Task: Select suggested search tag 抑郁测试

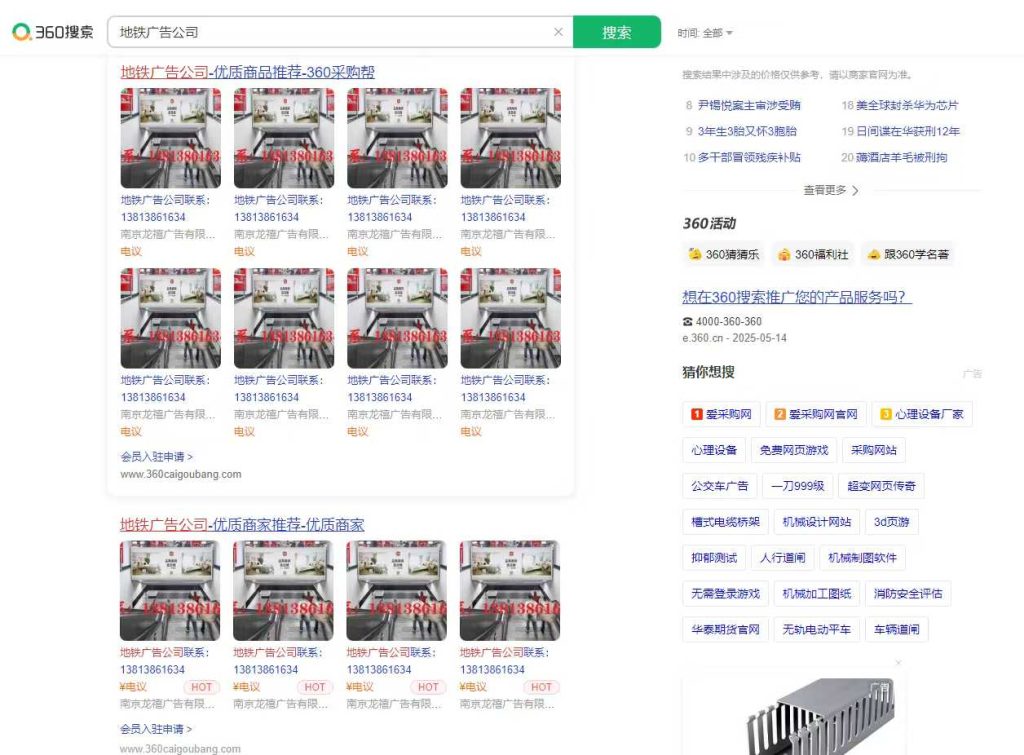Action: click(714, 558)
